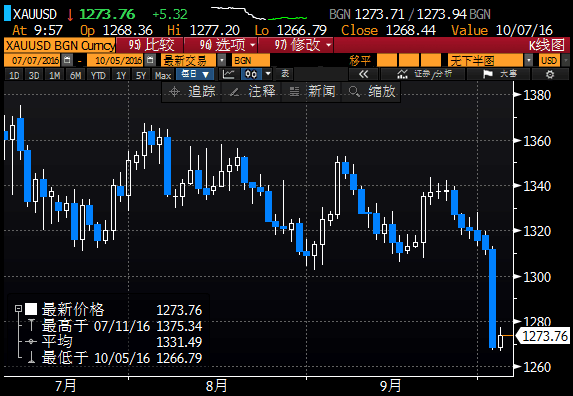Open the 每日 periodicity dropdown
The height and width of the screenshot is (396, 573).
(195, 74)
